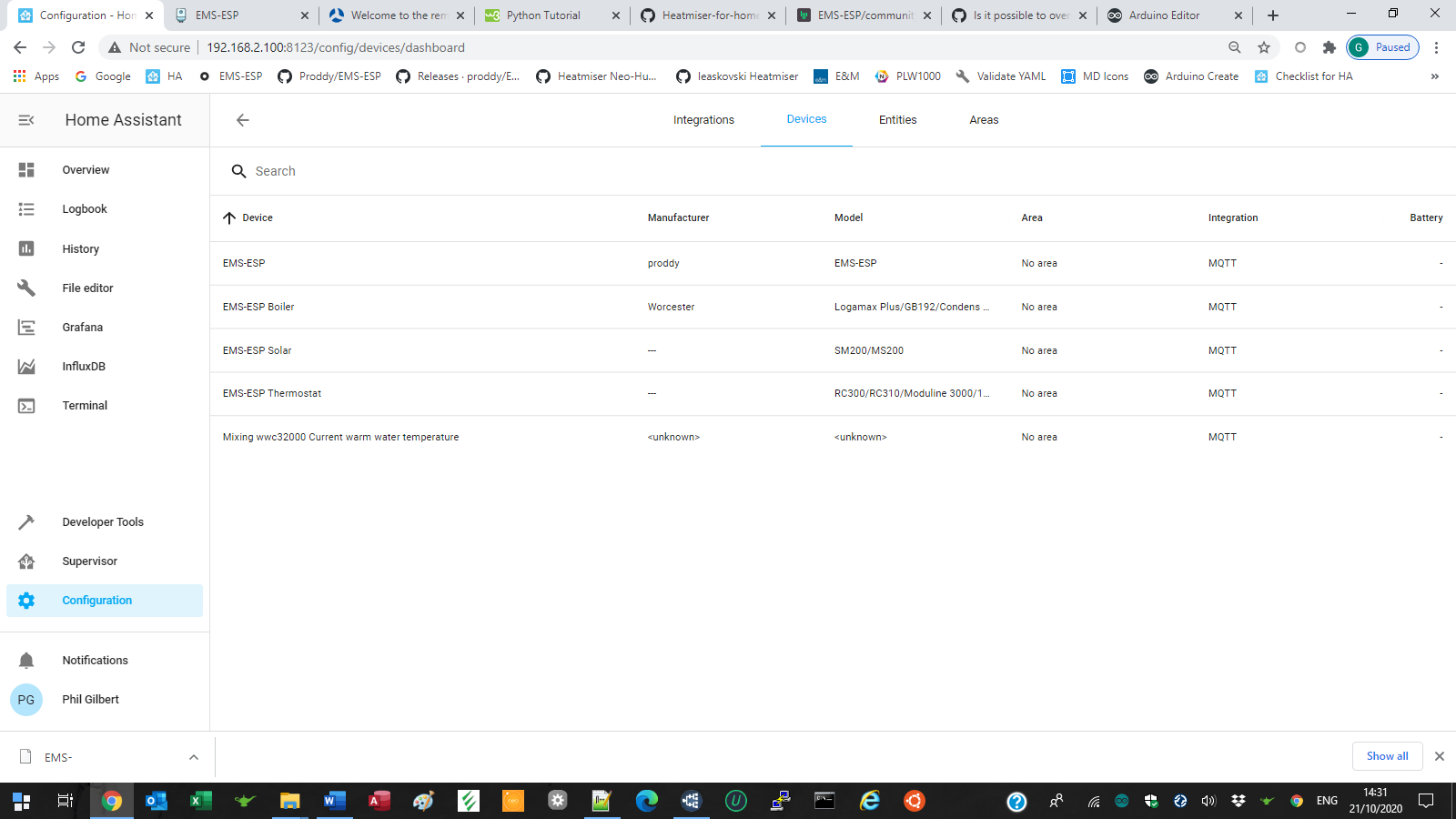Open the taskbar clock and date

(1376, 801)
